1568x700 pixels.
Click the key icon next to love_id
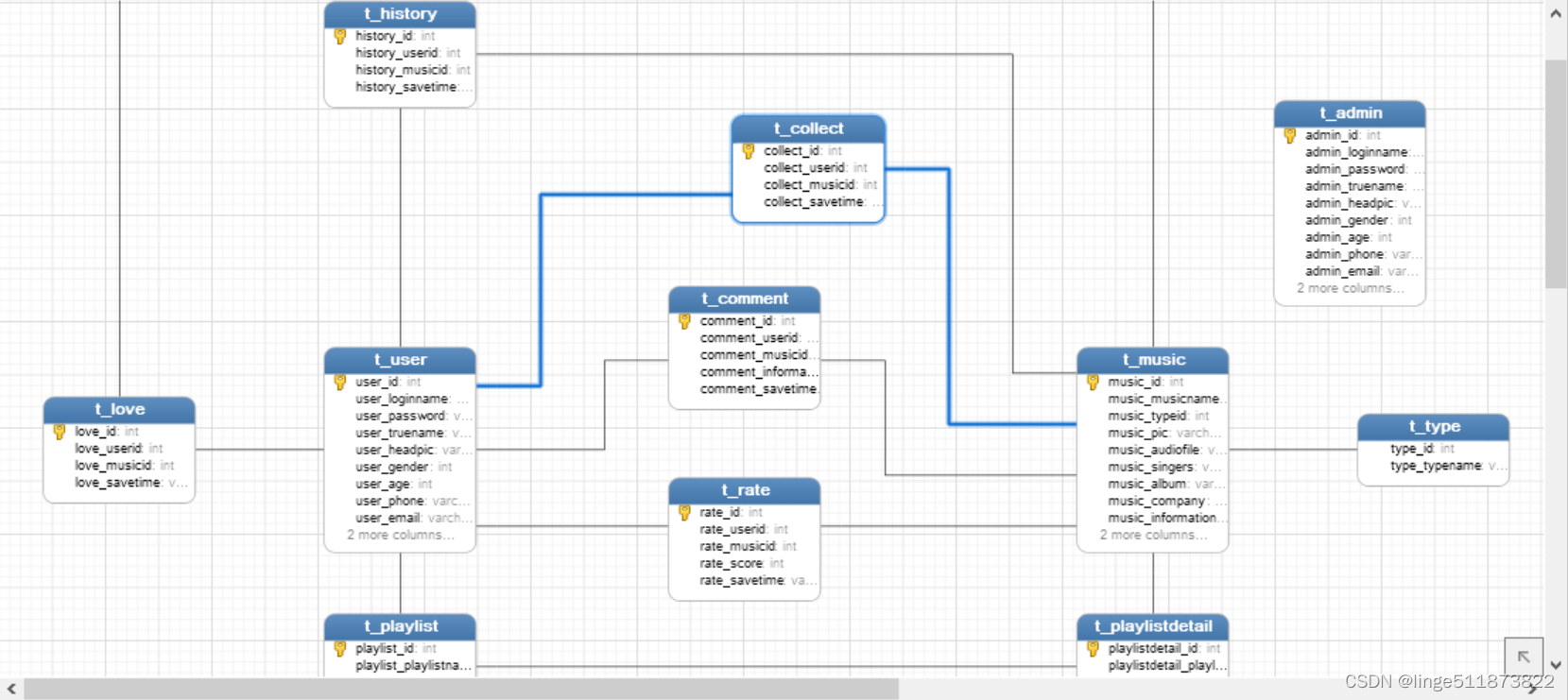(60, 432)
